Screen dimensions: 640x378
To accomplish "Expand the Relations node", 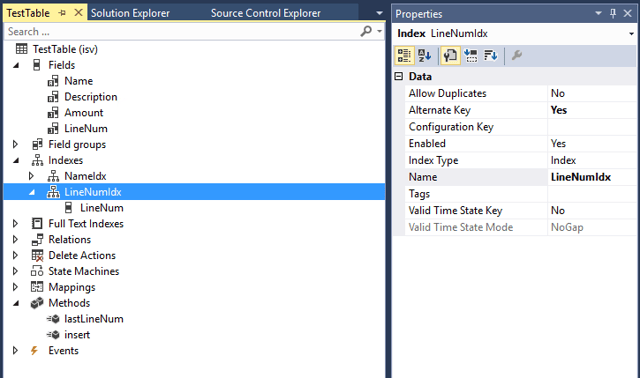I will click(16, 239).
